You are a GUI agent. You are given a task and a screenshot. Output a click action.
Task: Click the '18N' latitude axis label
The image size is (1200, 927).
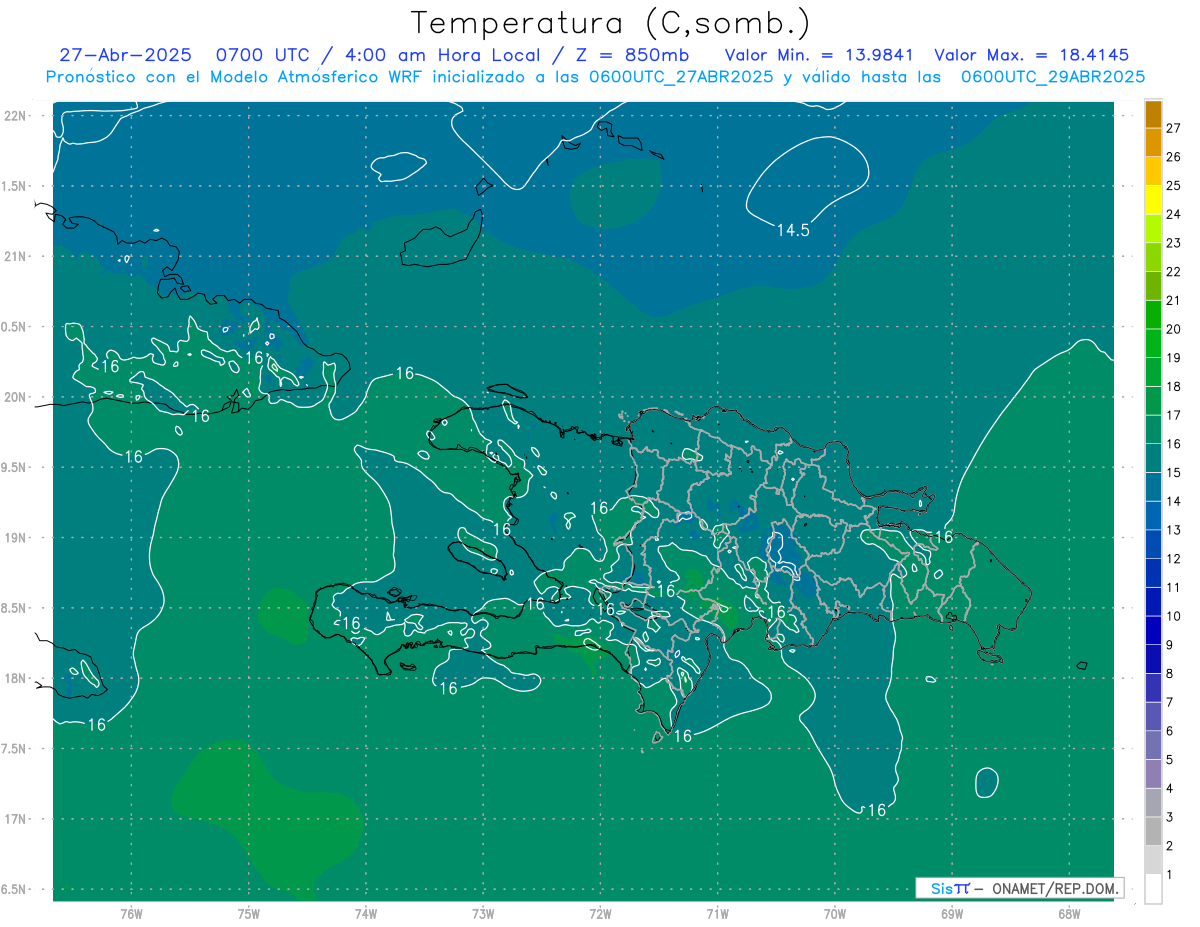(15, 678)
